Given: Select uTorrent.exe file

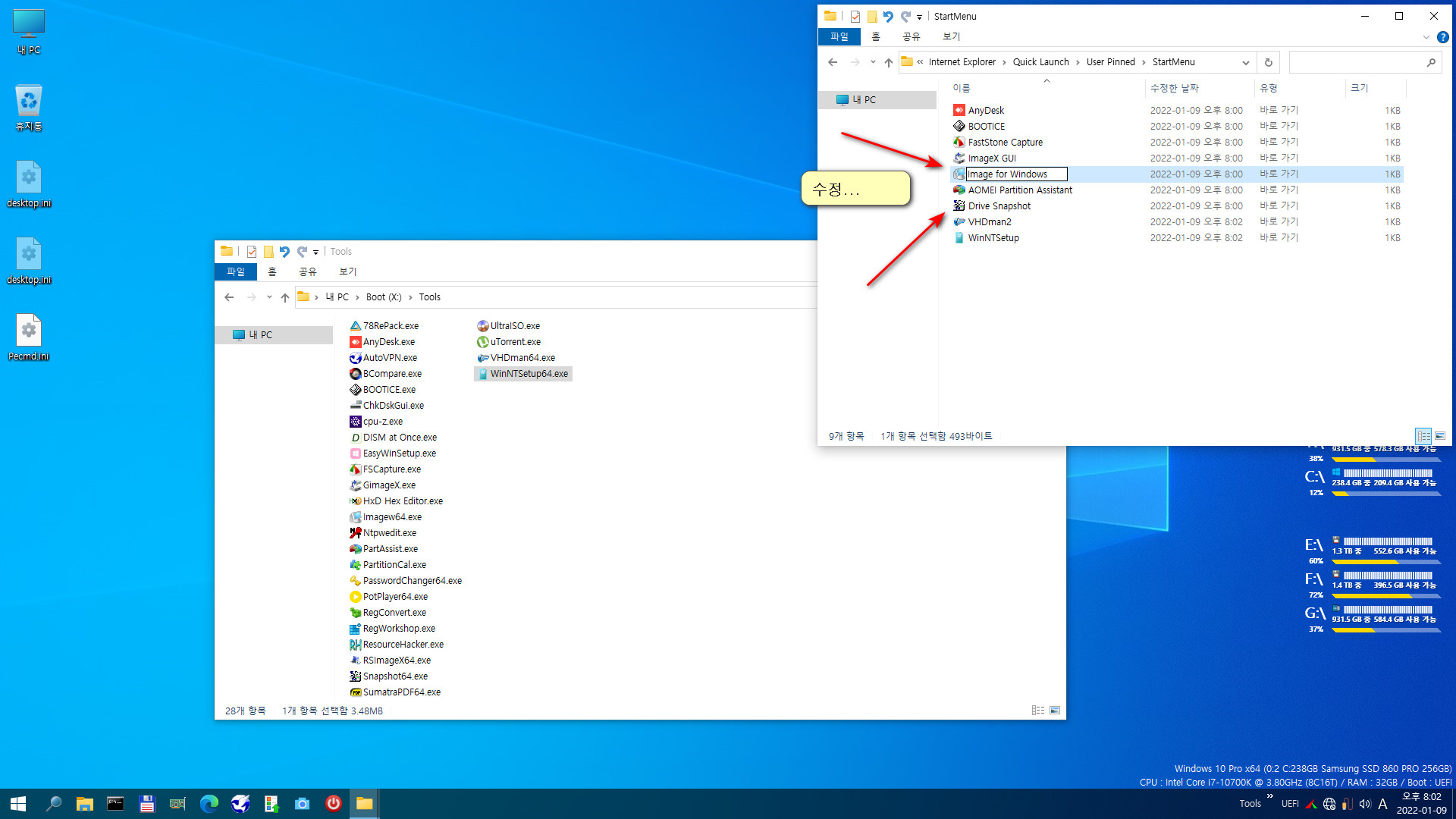Looking at the screenshot, I should pos(515,341).
